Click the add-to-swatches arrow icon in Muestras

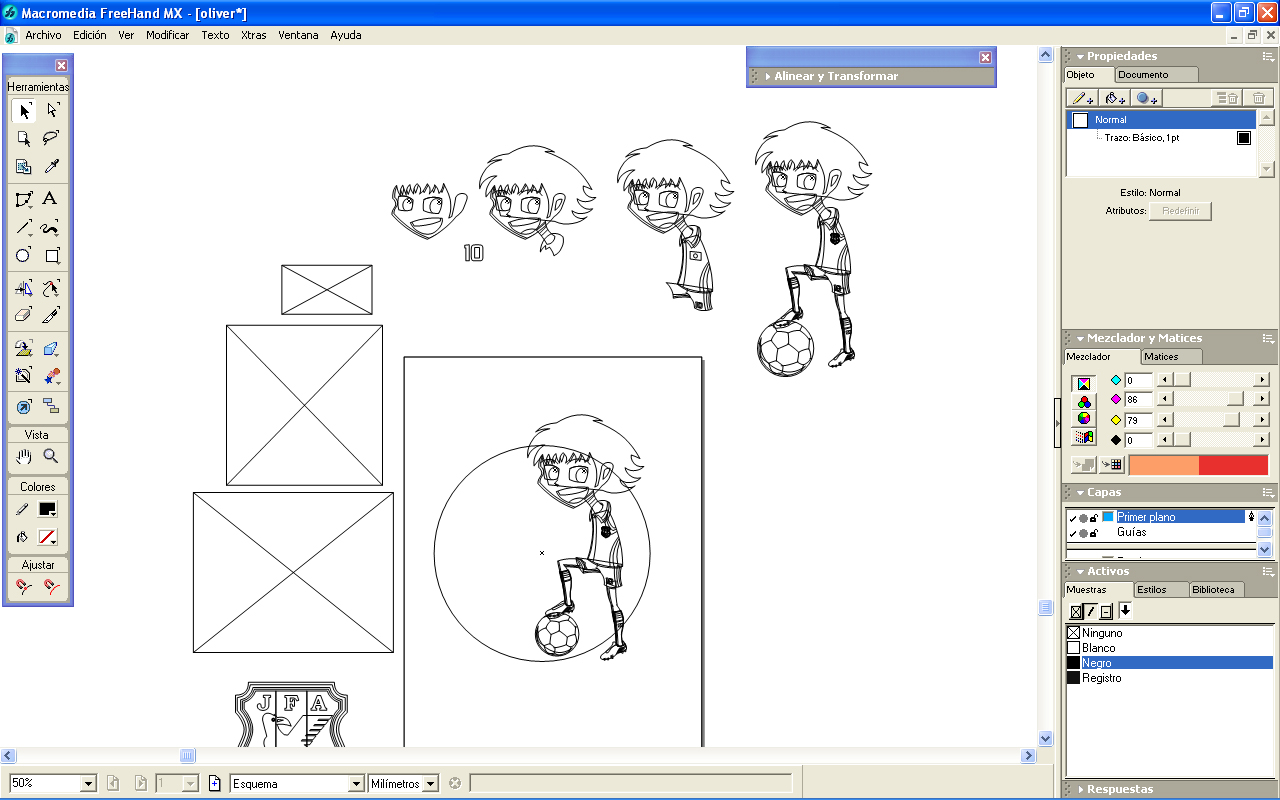pos(1125,610)
